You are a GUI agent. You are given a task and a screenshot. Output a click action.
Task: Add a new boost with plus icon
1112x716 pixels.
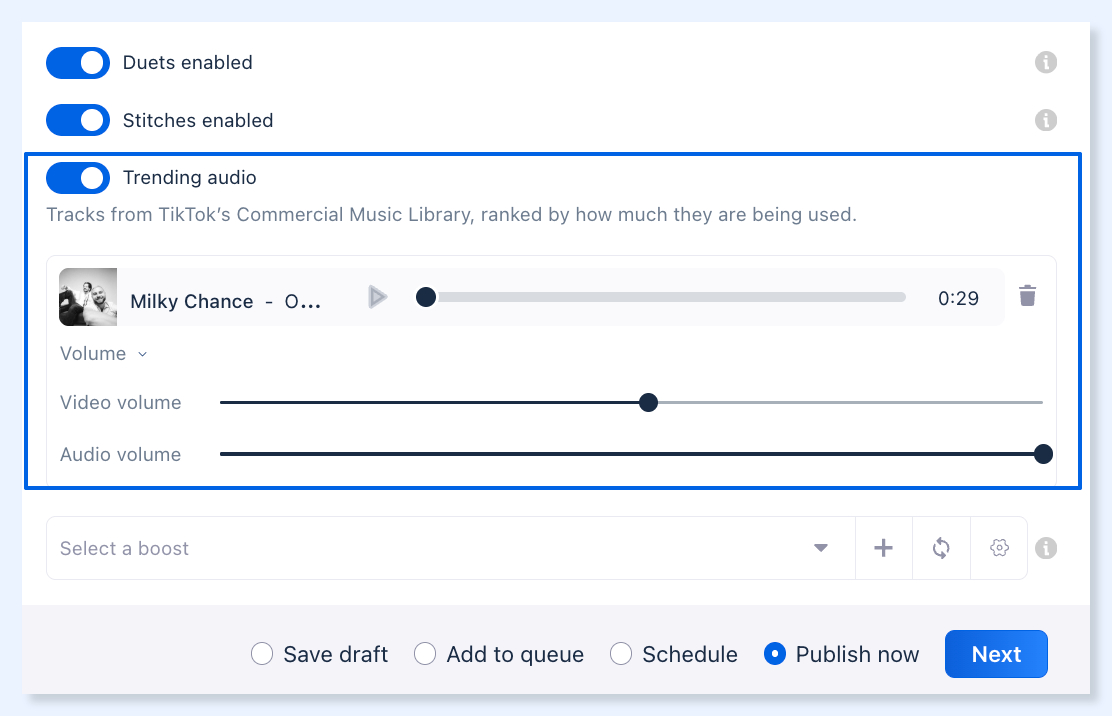pyautogui.click(x=884, y=548)
